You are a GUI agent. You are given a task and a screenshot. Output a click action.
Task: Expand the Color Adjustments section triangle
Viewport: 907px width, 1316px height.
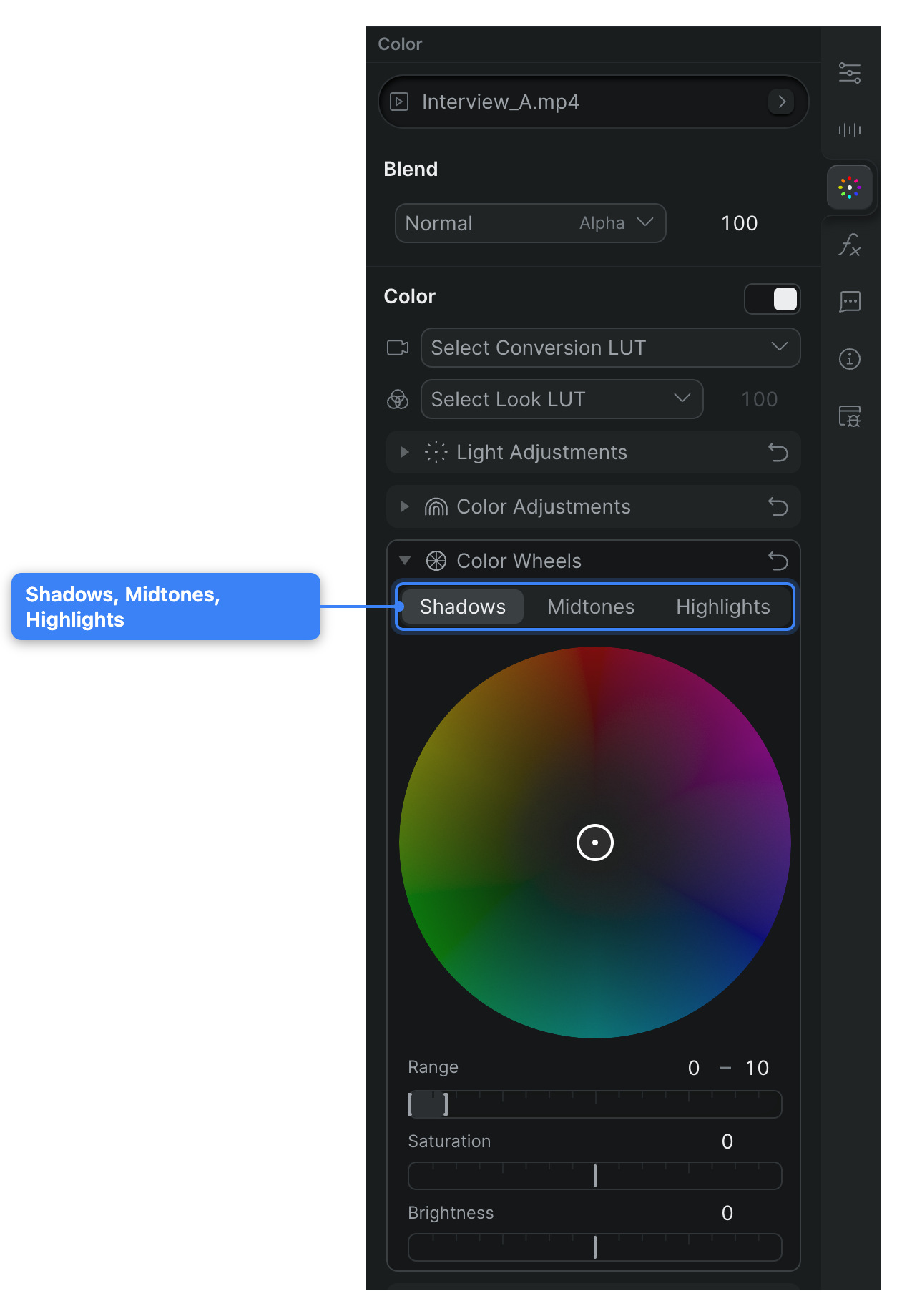pyautogui.click(x=405, y=506)
